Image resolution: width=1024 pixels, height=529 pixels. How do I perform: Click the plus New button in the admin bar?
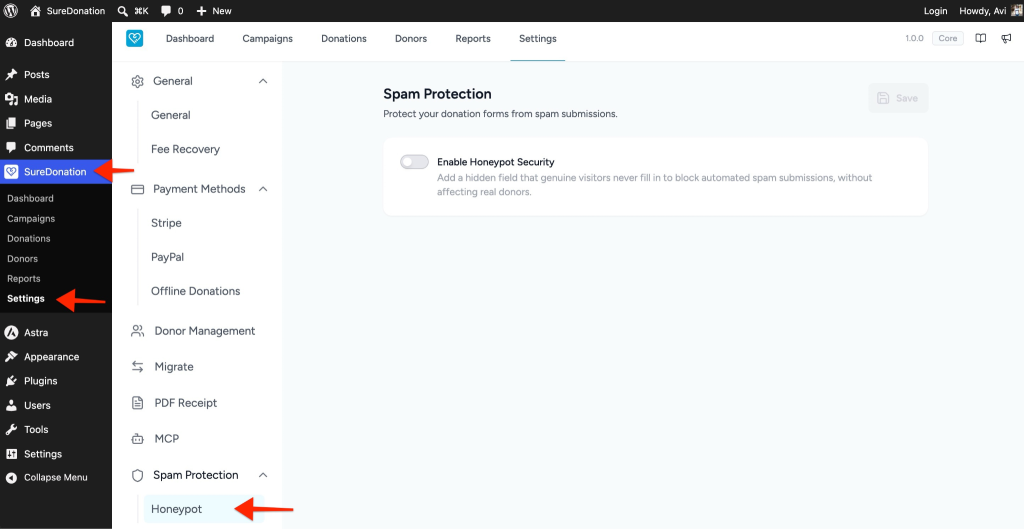tap(214, 10)
